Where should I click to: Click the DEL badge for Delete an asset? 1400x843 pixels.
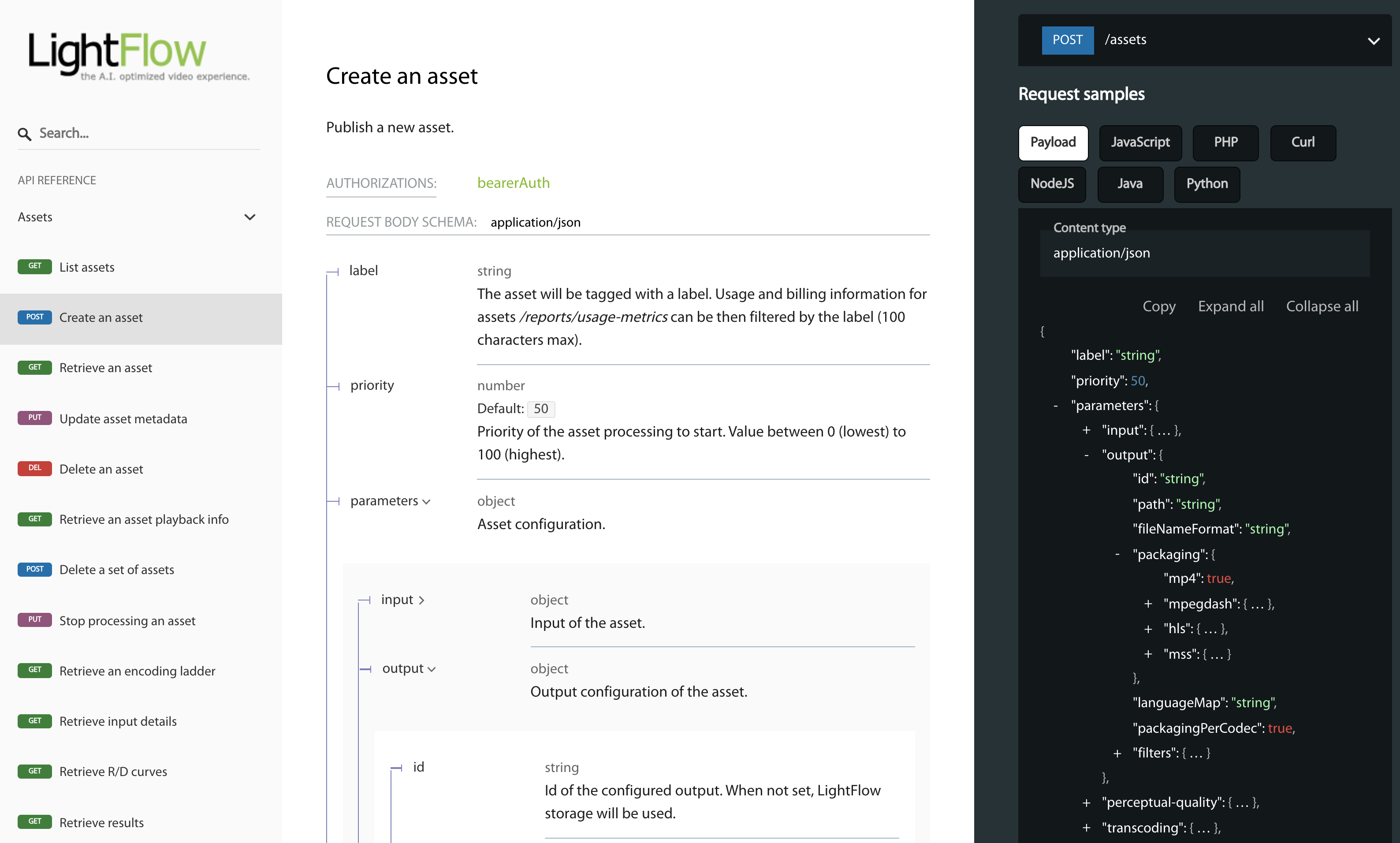(x=35, y=468)
